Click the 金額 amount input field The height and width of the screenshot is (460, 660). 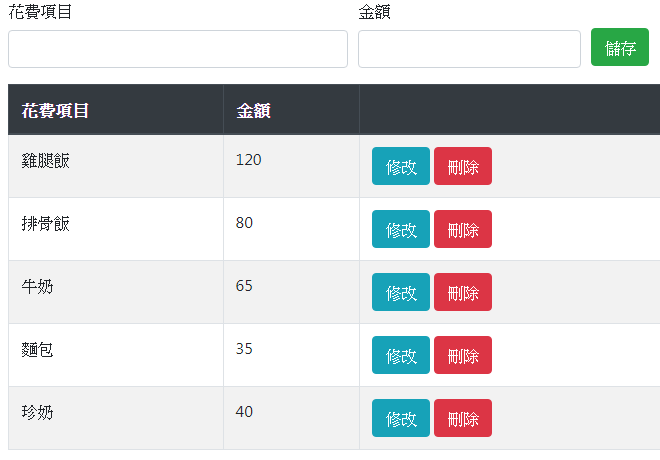pos(469,49)
